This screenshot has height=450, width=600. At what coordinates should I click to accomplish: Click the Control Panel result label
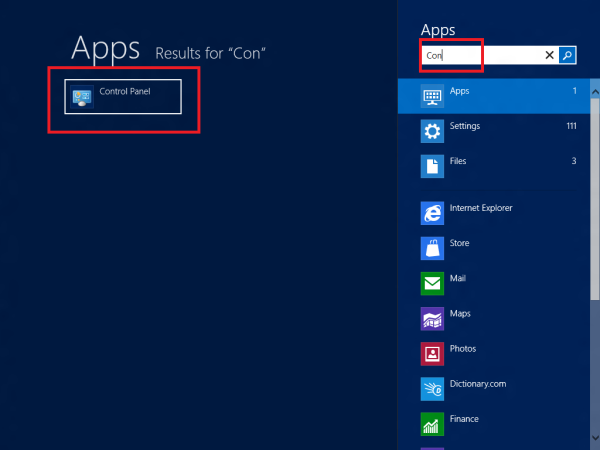(x=125, y=91)
